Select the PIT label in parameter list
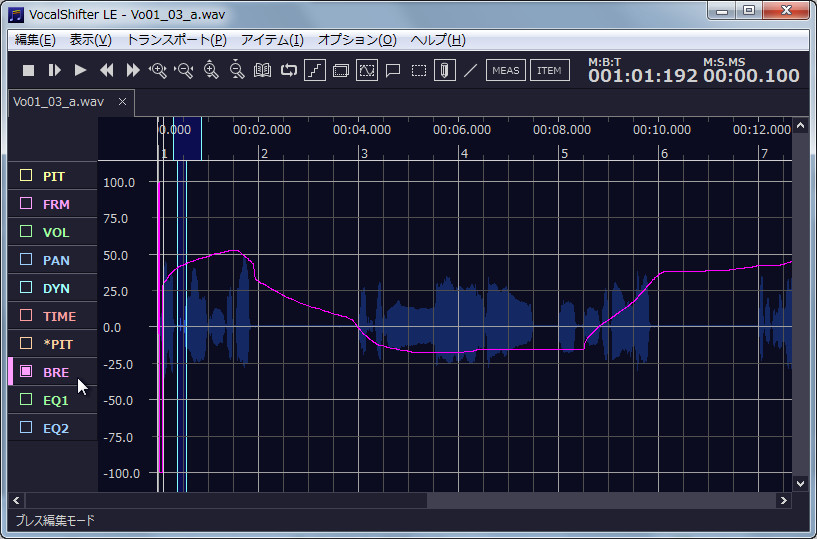The image size is (817, 539). [x=54, y=176]
